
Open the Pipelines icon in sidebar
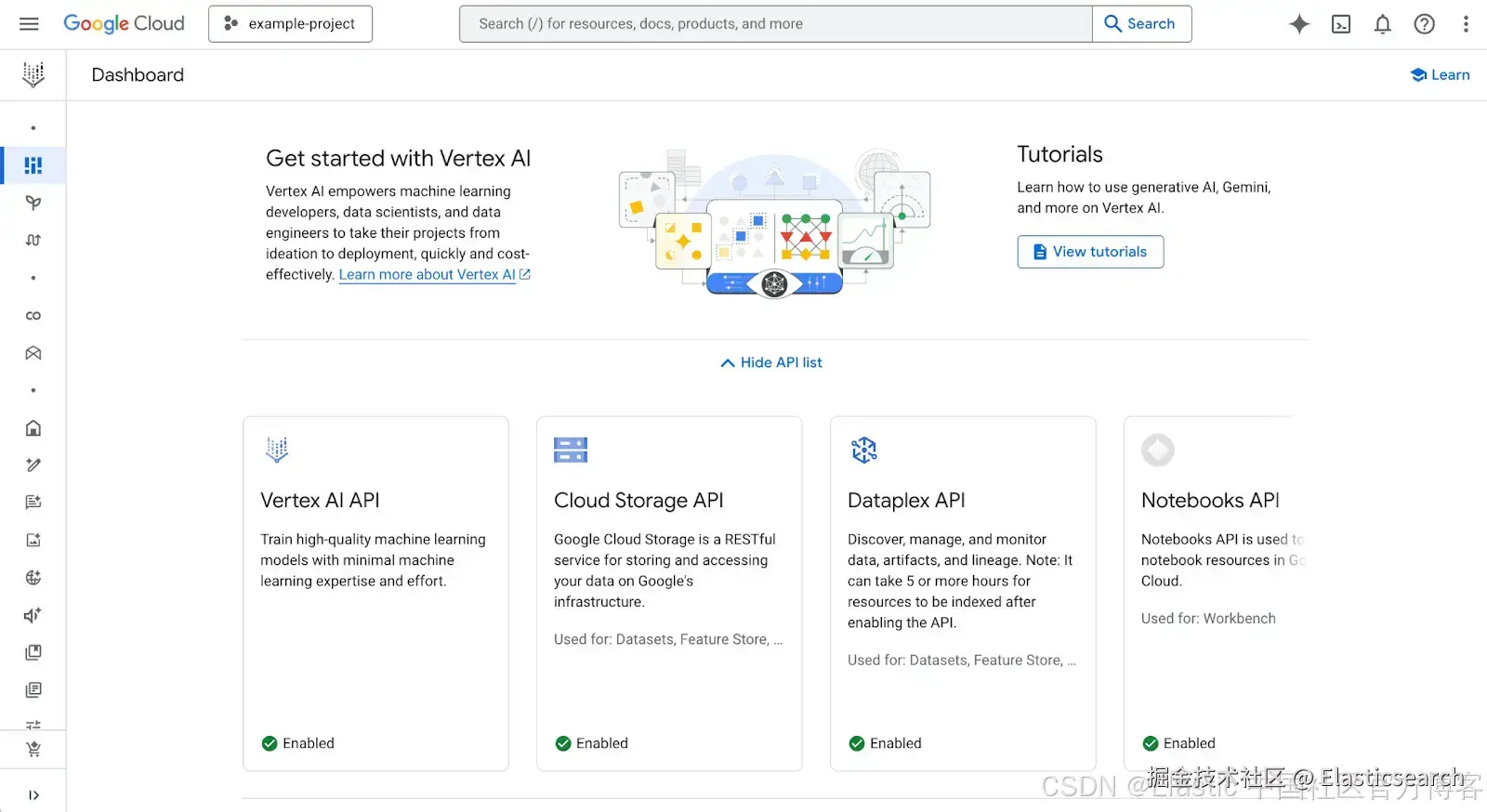click(x=33, y=241)
